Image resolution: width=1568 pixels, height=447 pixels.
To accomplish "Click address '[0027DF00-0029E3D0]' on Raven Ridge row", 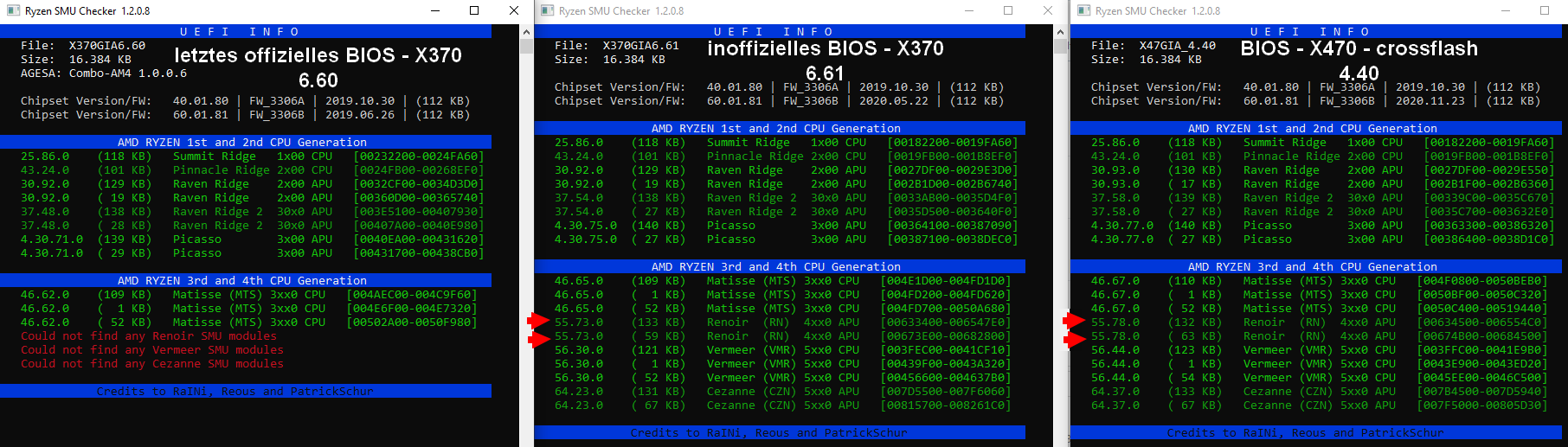I will (x=953, y=170).
